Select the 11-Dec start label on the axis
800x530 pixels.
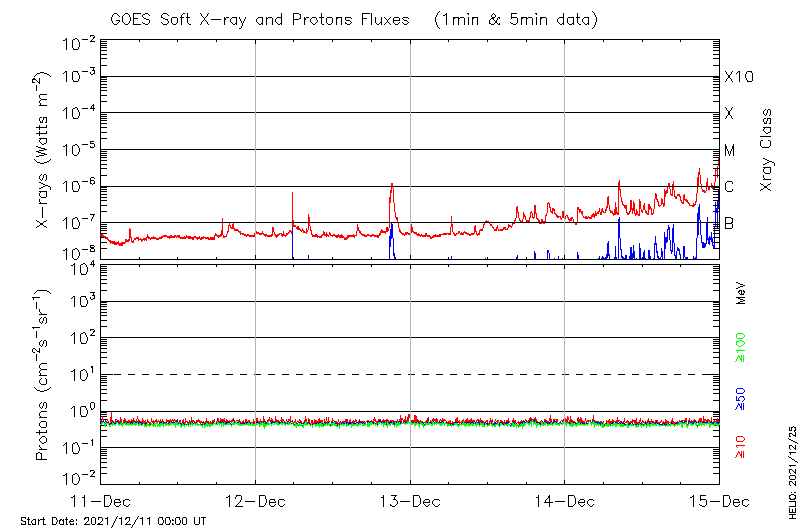click(x=101, y=500)
